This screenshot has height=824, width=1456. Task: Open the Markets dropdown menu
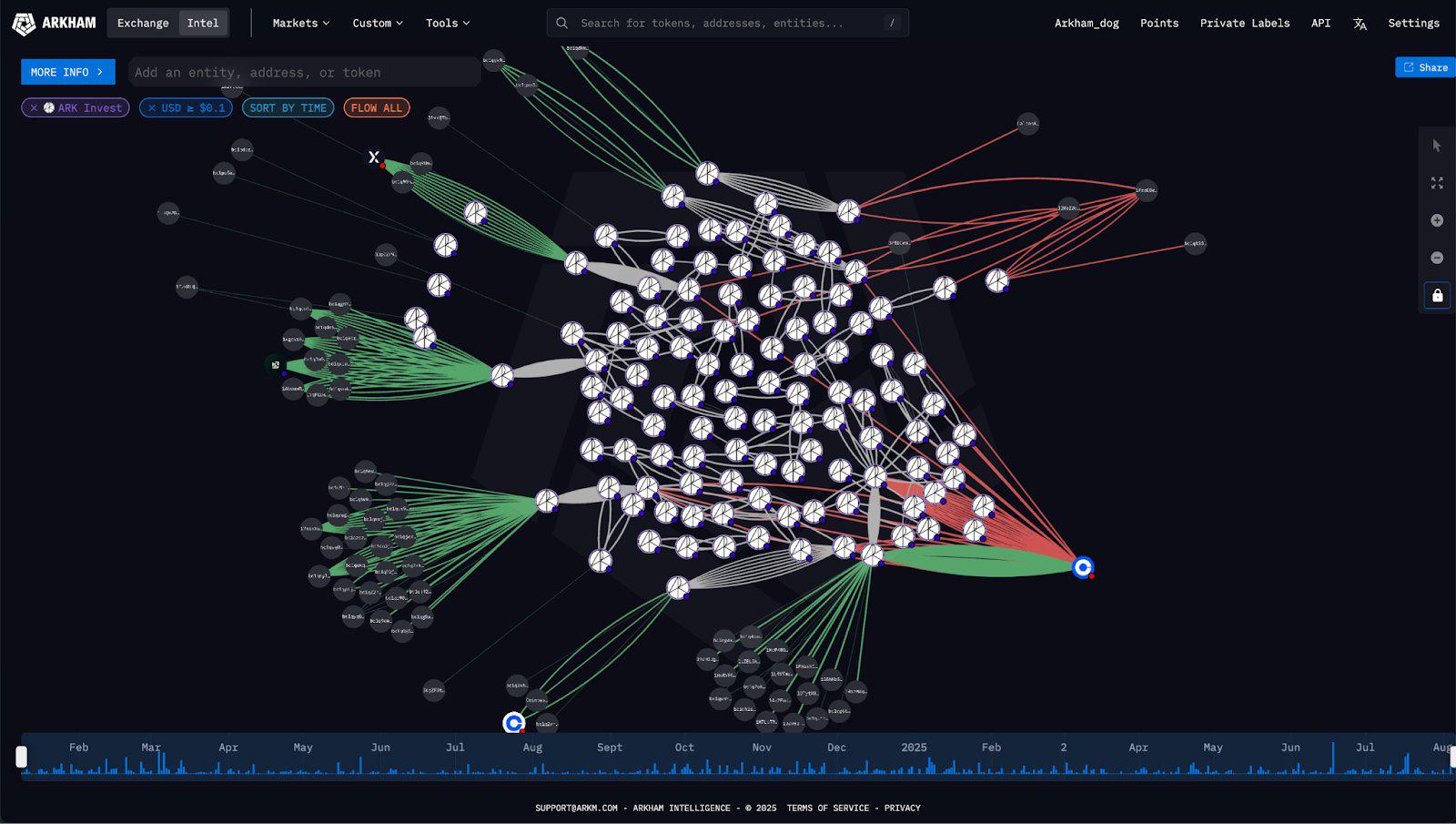tap(300, 23)
